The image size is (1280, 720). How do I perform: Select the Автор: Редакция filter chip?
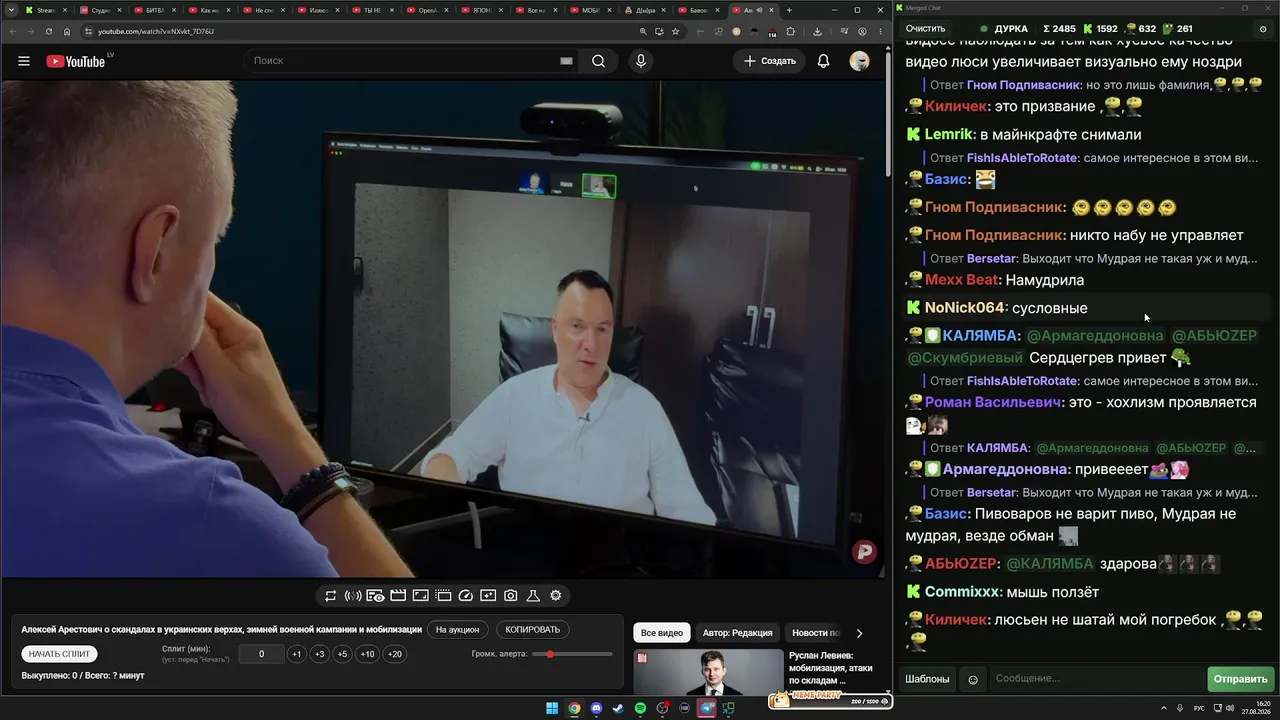coord(737,633)
